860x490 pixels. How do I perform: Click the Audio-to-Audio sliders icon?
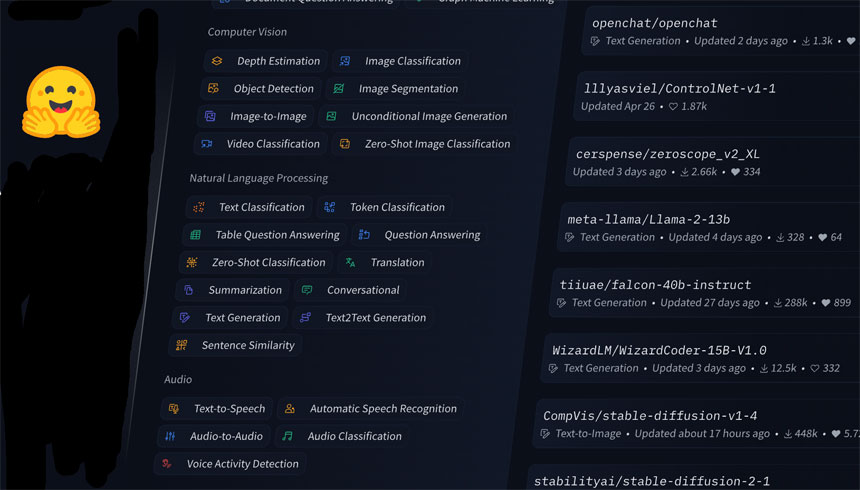pos(170,436)
